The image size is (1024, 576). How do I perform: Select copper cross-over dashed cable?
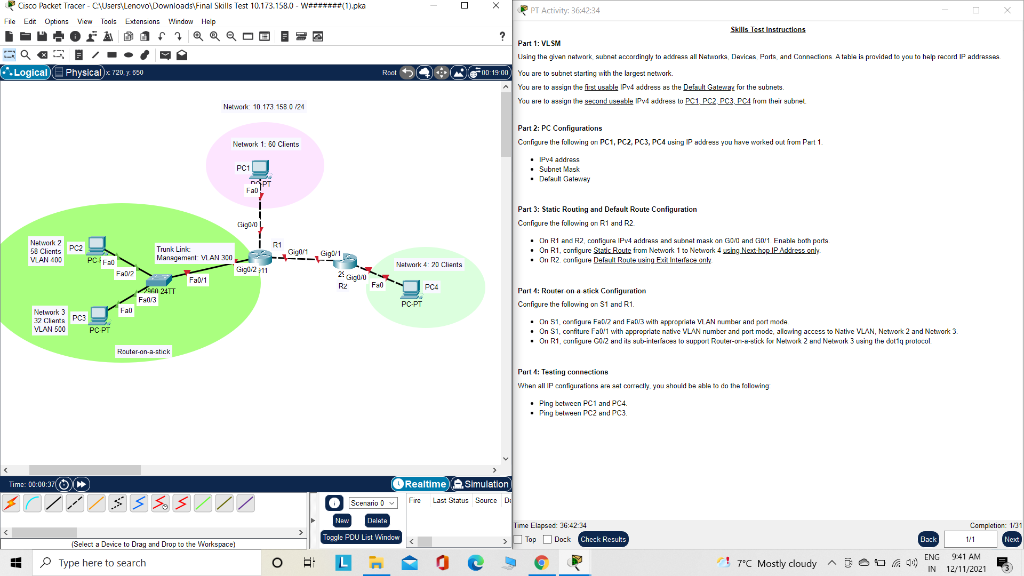[x=75, y=504]
